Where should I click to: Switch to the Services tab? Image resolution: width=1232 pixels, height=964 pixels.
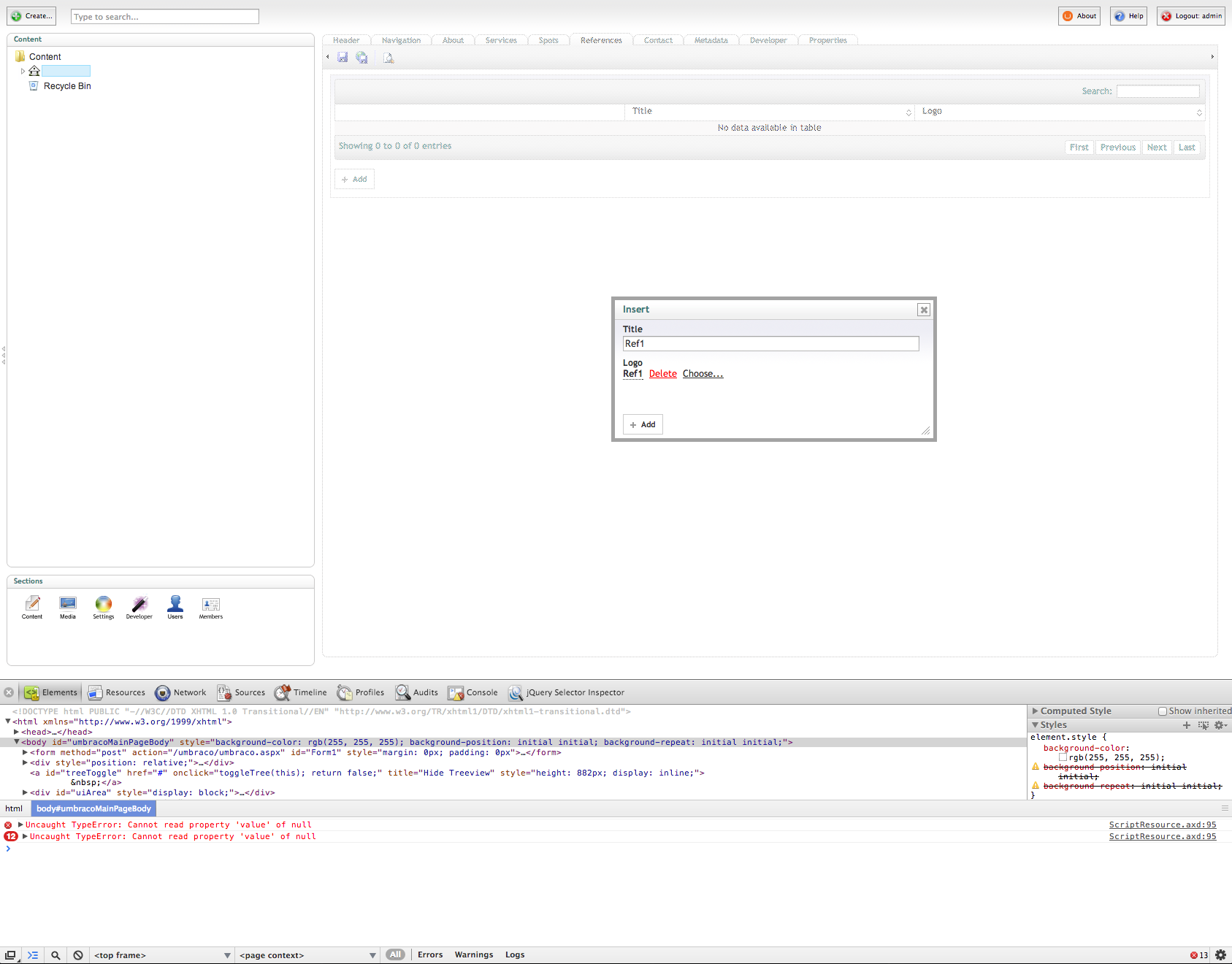point(501,40)
